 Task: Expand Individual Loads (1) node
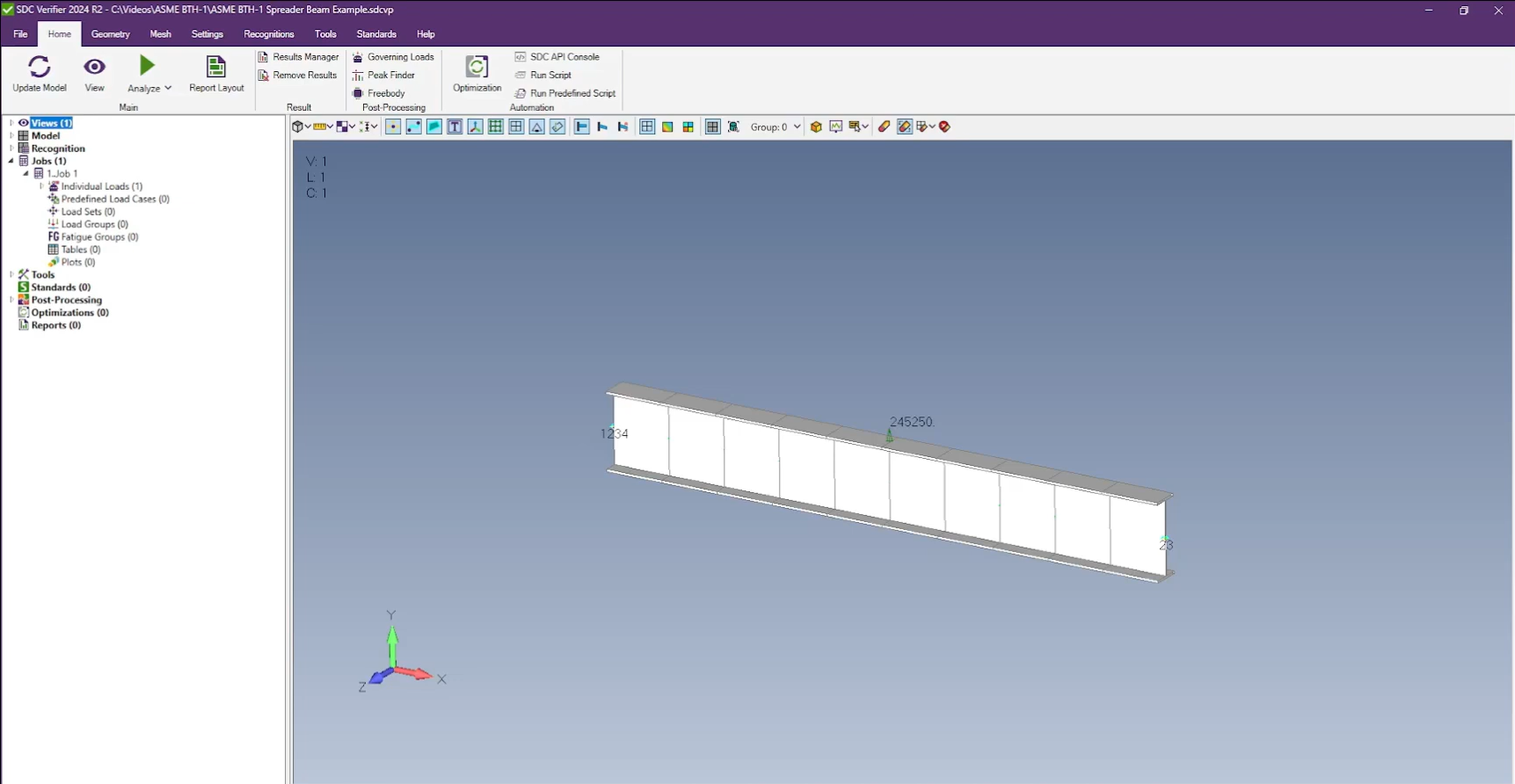point(41,186)
